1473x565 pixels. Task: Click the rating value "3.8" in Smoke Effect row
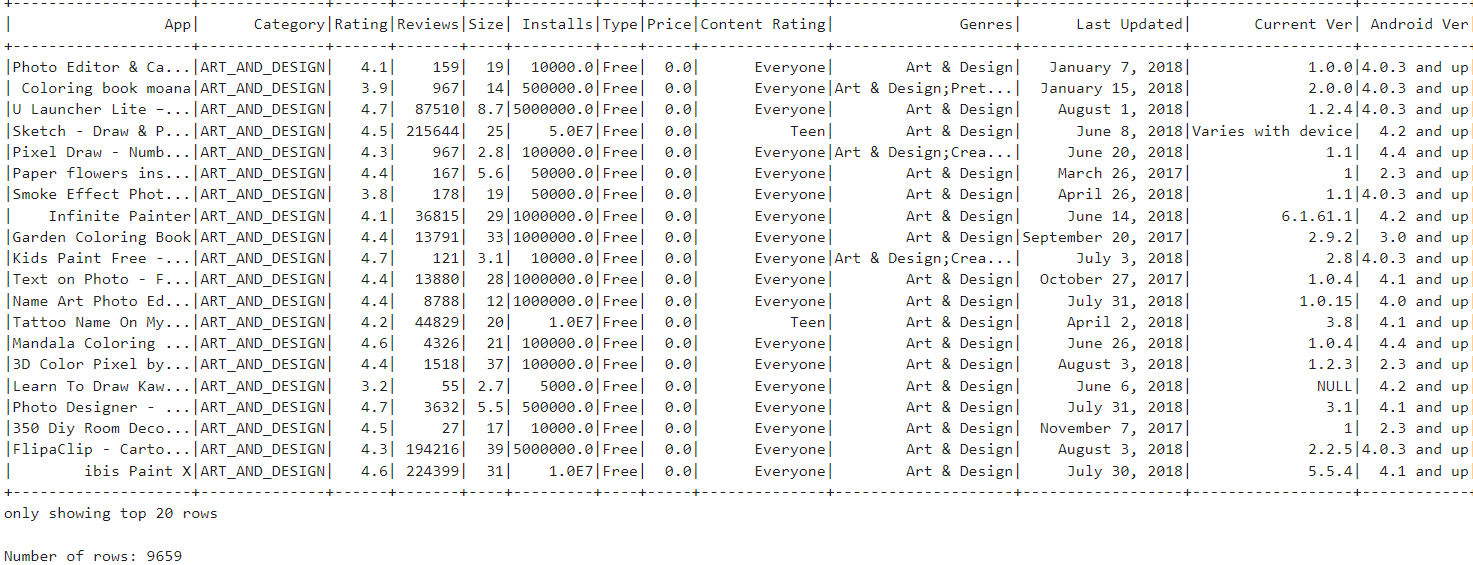pyautogui.click(x=374, y=195)
